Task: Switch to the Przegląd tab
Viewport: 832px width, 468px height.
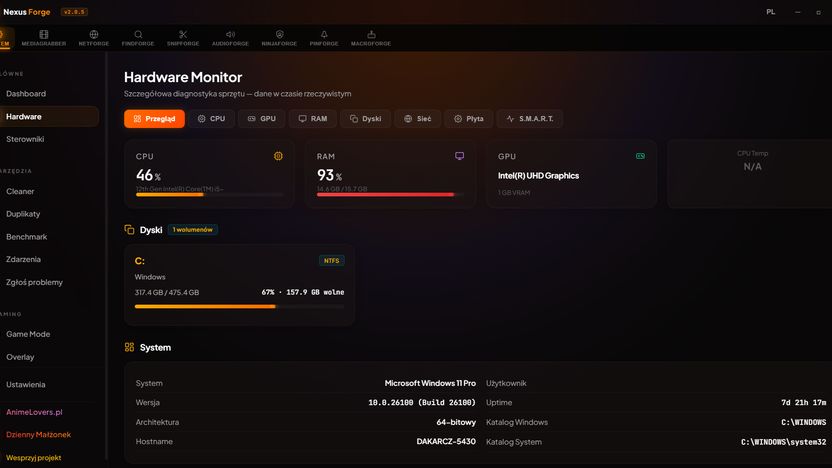Action: click(x=154, y=119)
